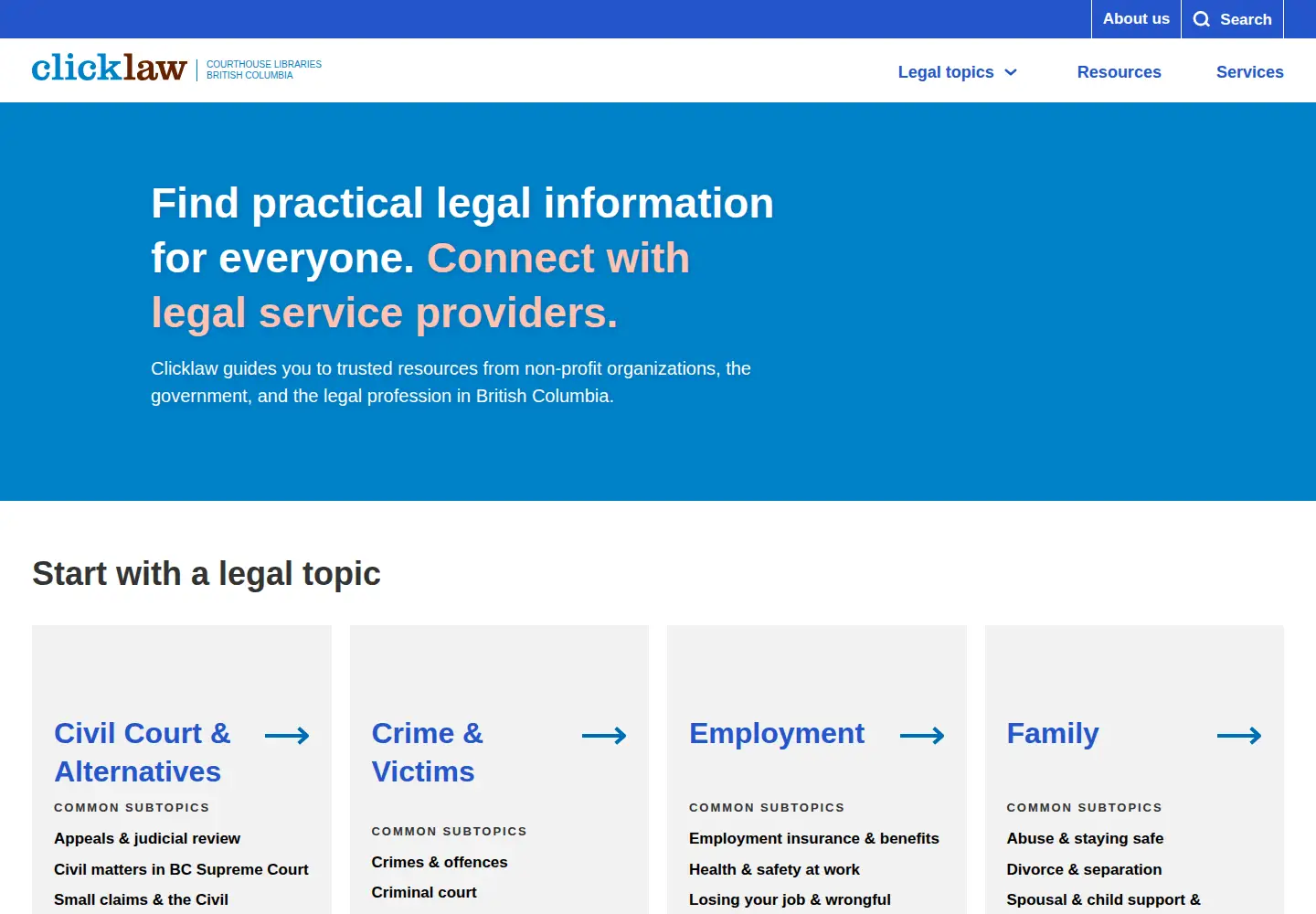
Task: Click 'Common Subtopics' label under Employment
Action: coord(767,807)
